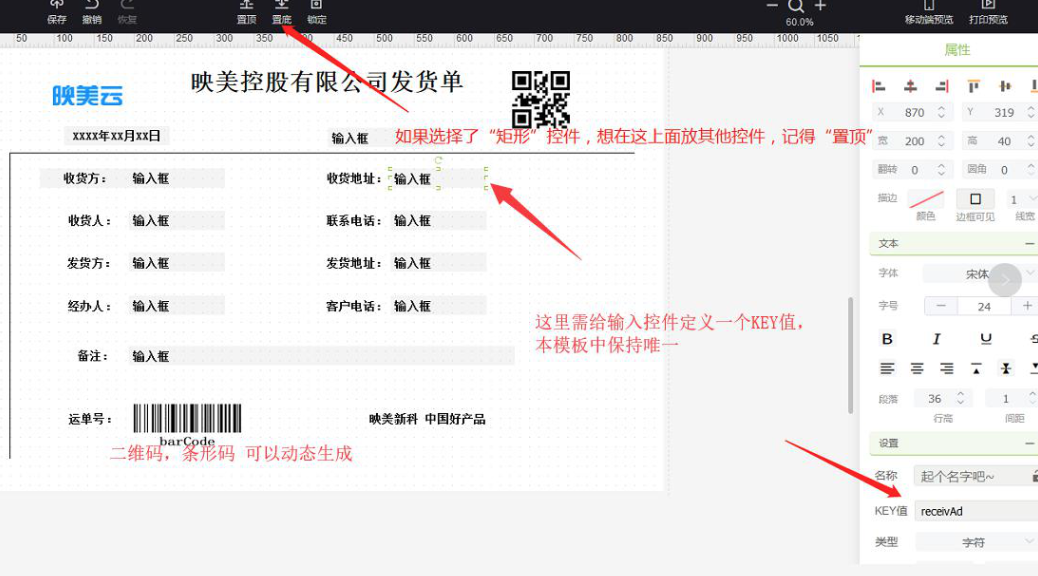Image resolution: width=1038 pixels, height=576 pixels.
Task: Click the 描边 stroke color swatch
Action: 926,199
